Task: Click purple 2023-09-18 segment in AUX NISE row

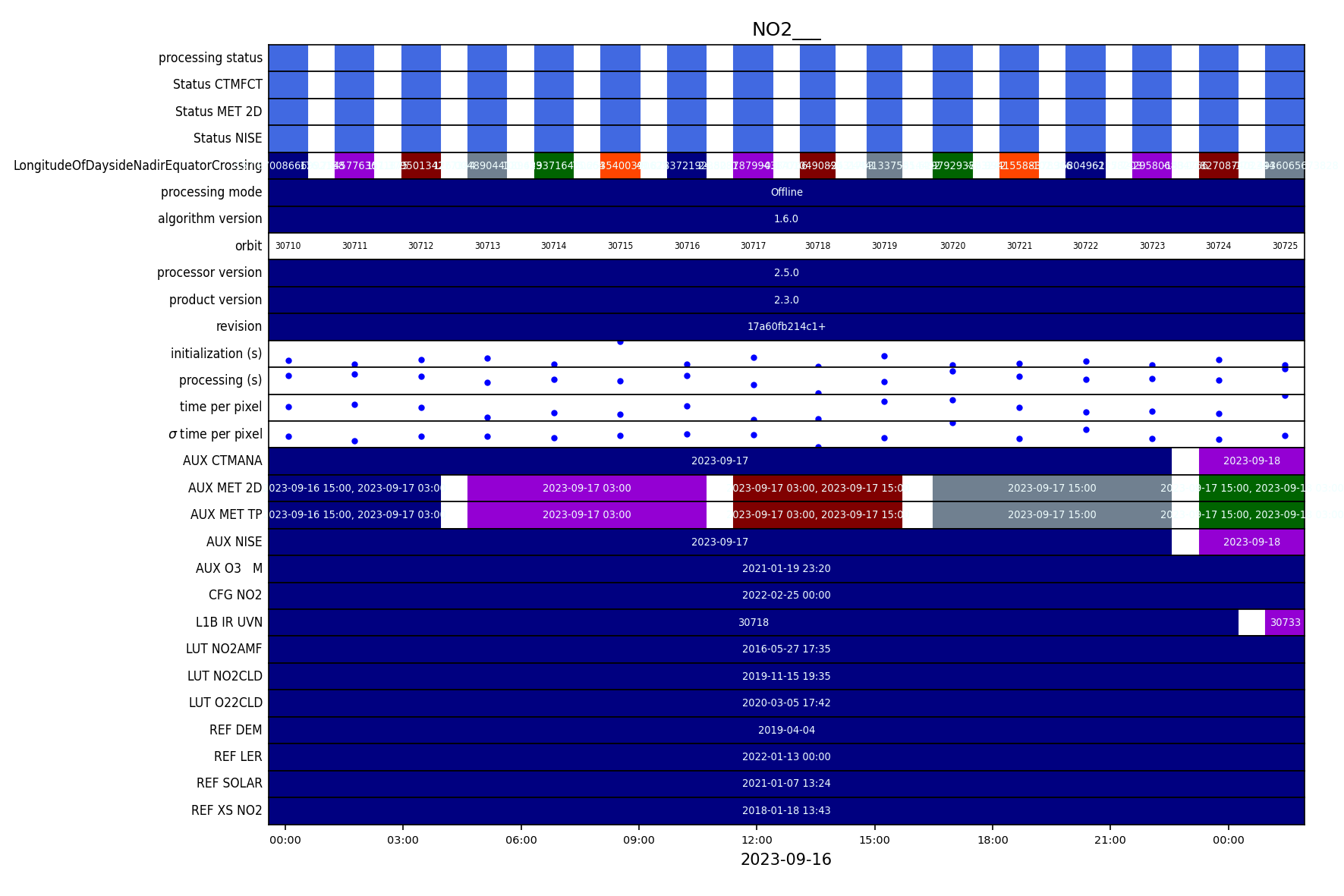Action: (x=1251, y=542)
